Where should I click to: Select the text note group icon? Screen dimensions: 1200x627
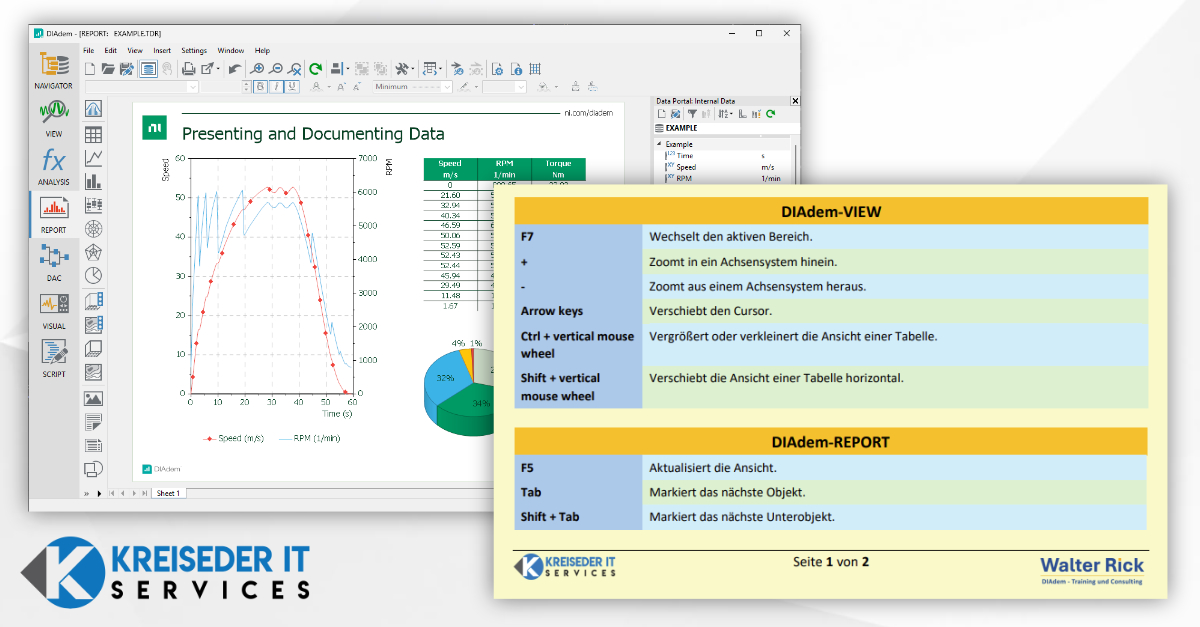coord(93,421)
